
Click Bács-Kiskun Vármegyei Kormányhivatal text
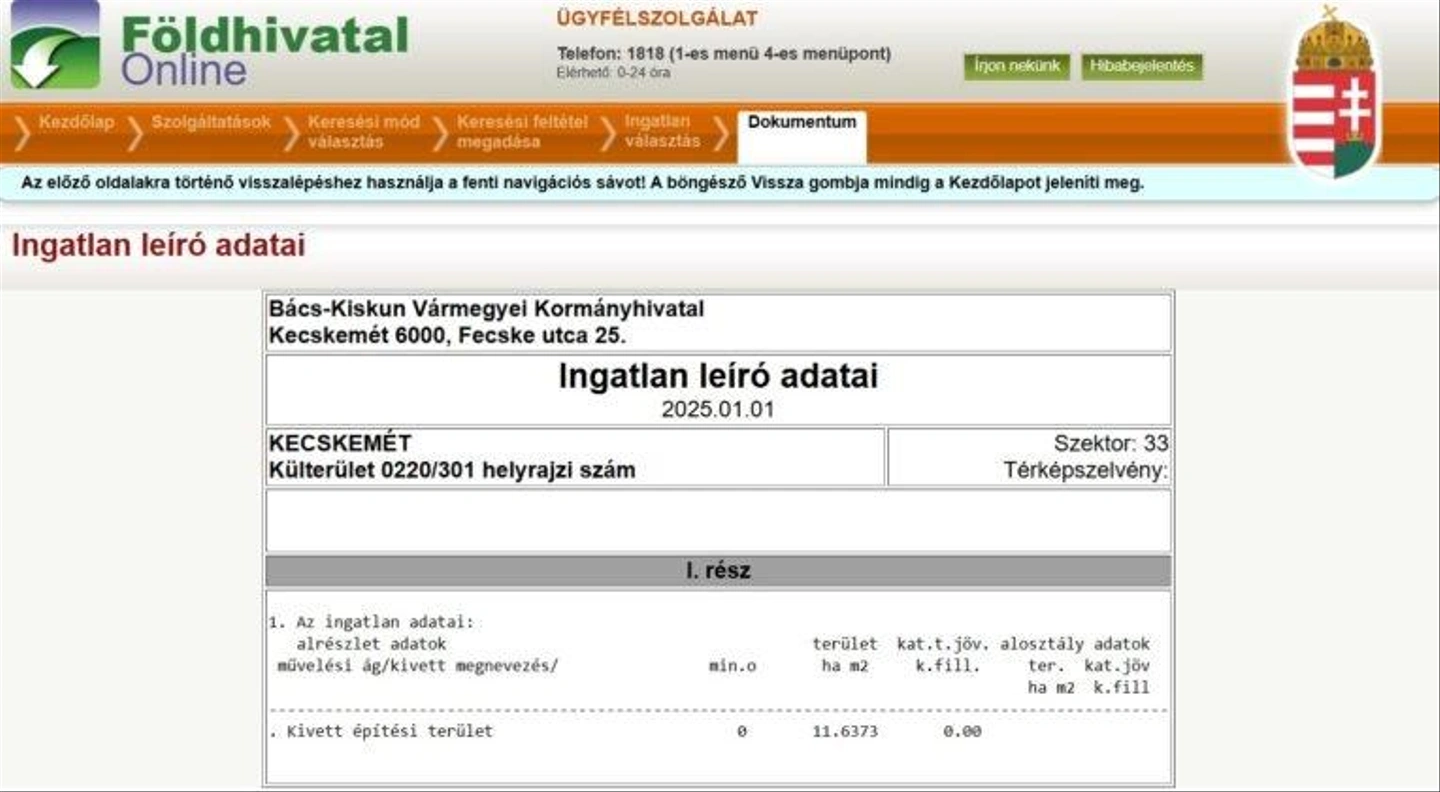[486, 309]
